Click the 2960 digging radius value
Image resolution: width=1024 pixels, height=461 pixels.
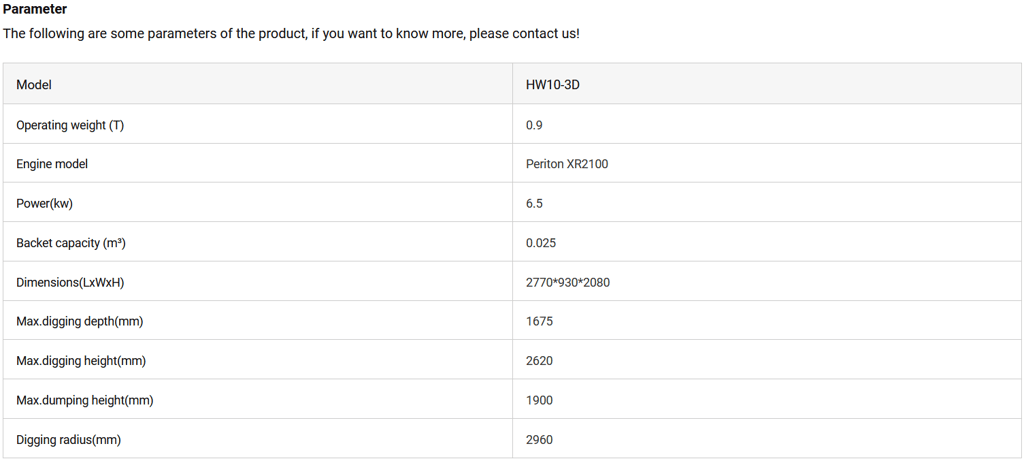(539, 439)
